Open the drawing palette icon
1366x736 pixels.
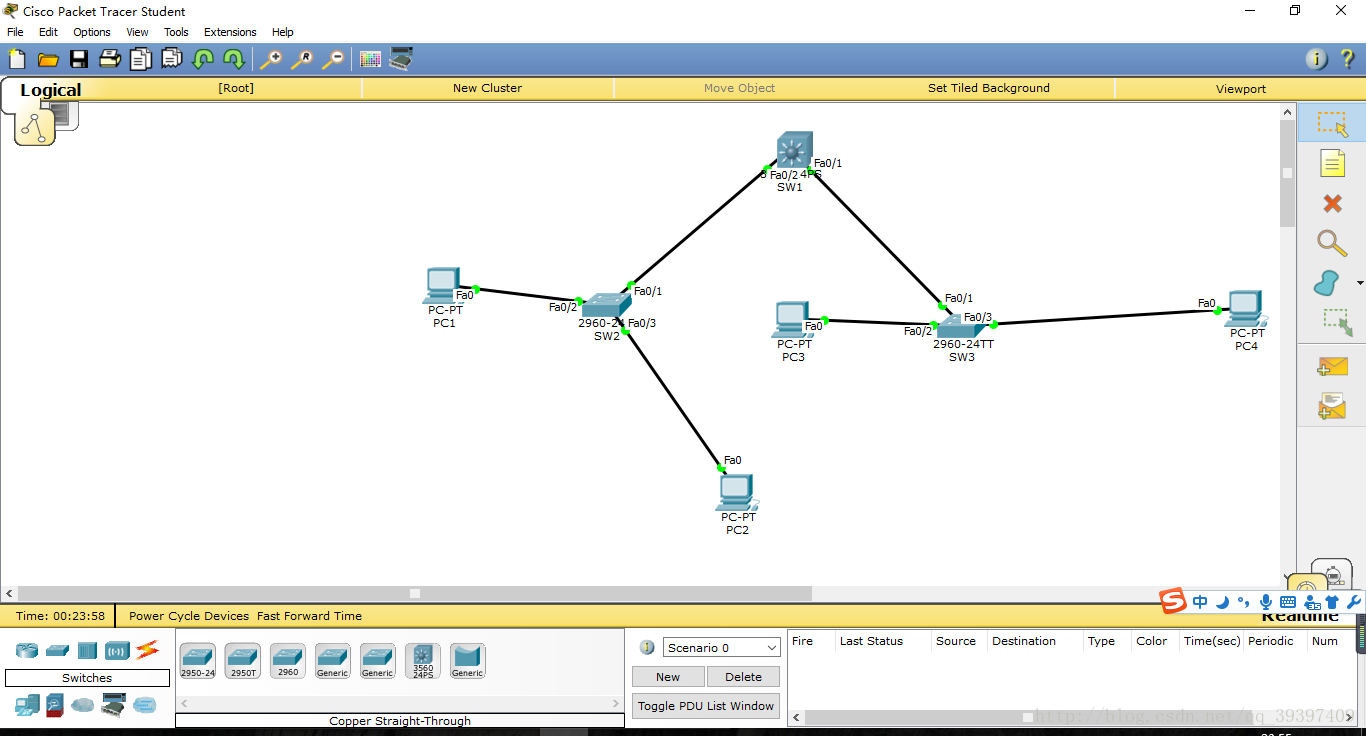[x=371, y=59]
